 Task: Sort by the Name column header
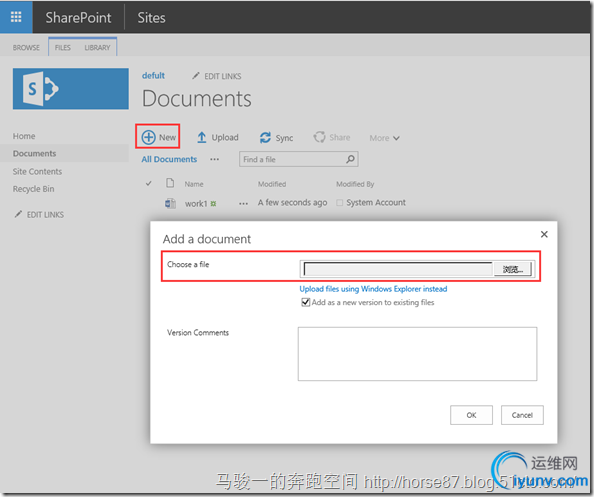194,184
